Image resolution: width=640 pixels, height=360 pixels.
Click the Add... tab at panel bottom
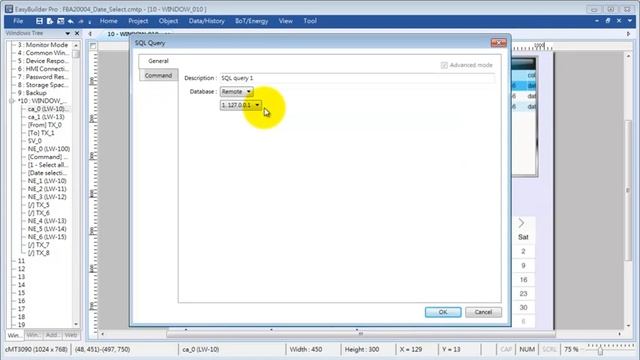(x=52, y=335)
